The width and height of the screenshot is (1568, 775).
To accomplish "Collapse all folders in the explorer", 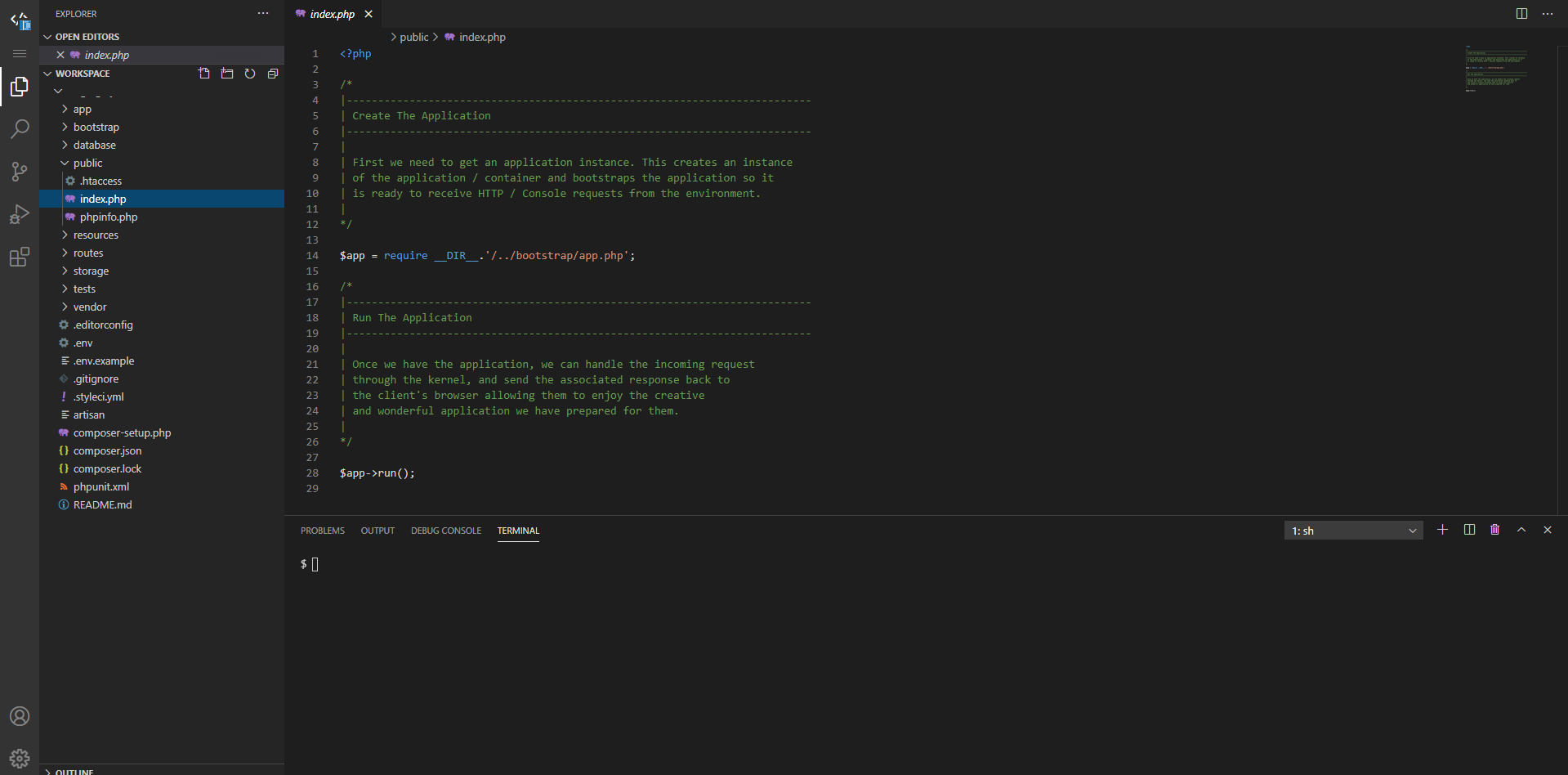I will [x=273, y=74].
